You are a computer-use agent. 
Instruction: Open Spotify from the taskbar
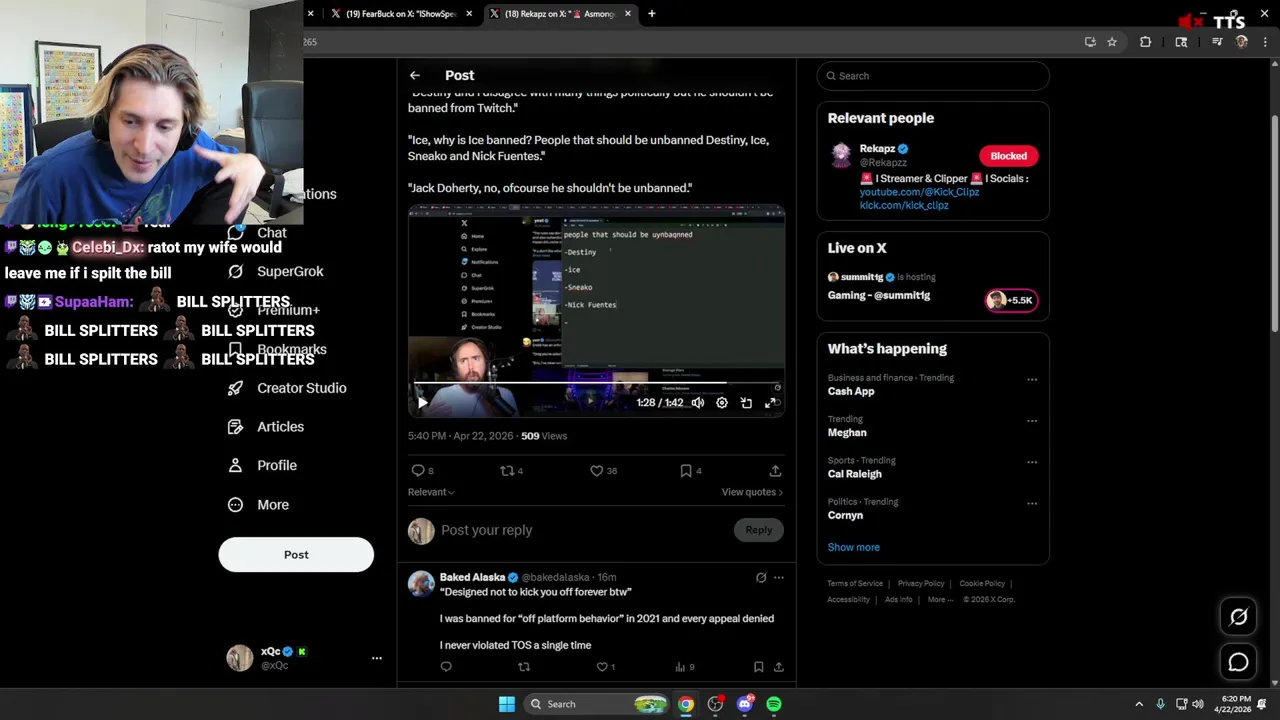(774, 704)
